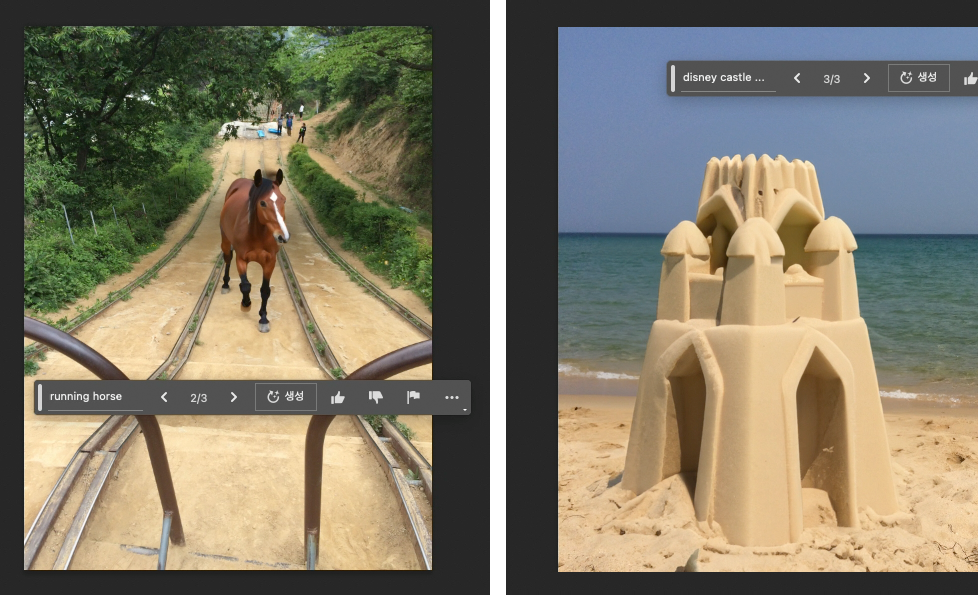Open the three-dots more options menu
This screenshot has height=595, width=978.
[x=452, y=397]
